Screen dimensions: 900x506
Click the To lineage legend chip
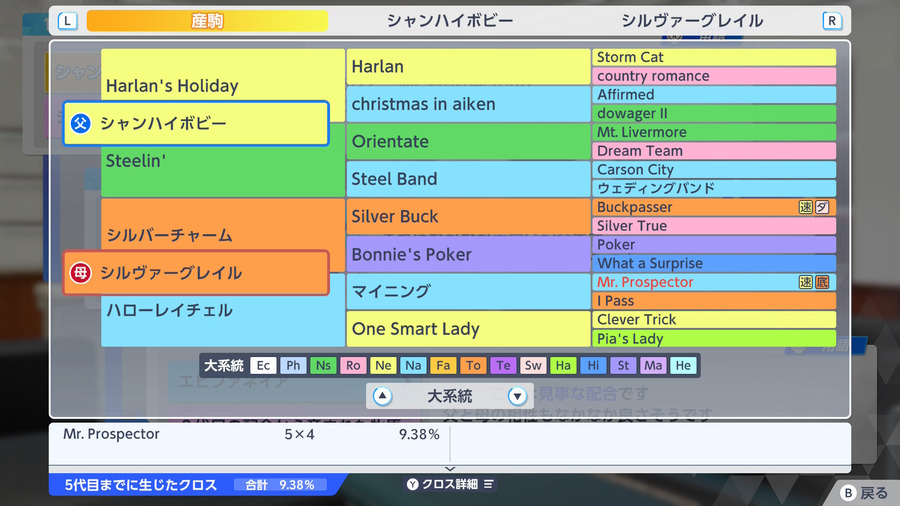click(x=473, y=365)
